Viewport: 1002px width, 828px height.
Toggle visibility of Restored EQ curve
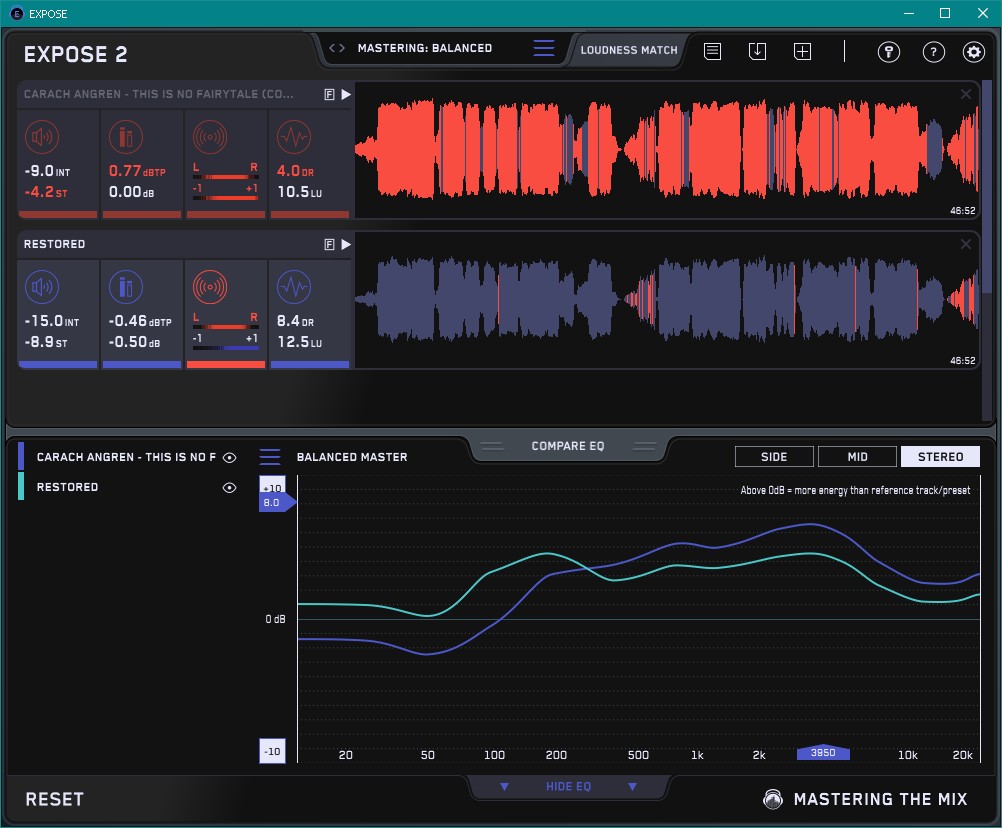click(x=230, y=487)
